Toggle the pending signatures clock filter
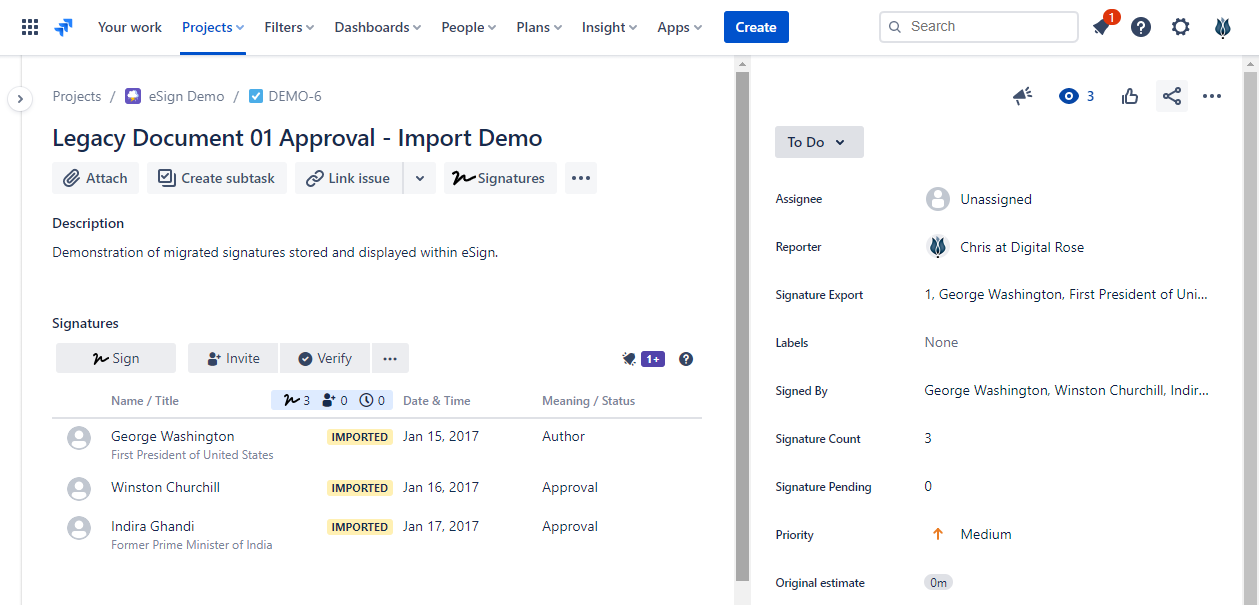This screenshot has width=1259, height=605. pyautogui.click(x=373, y=400)
